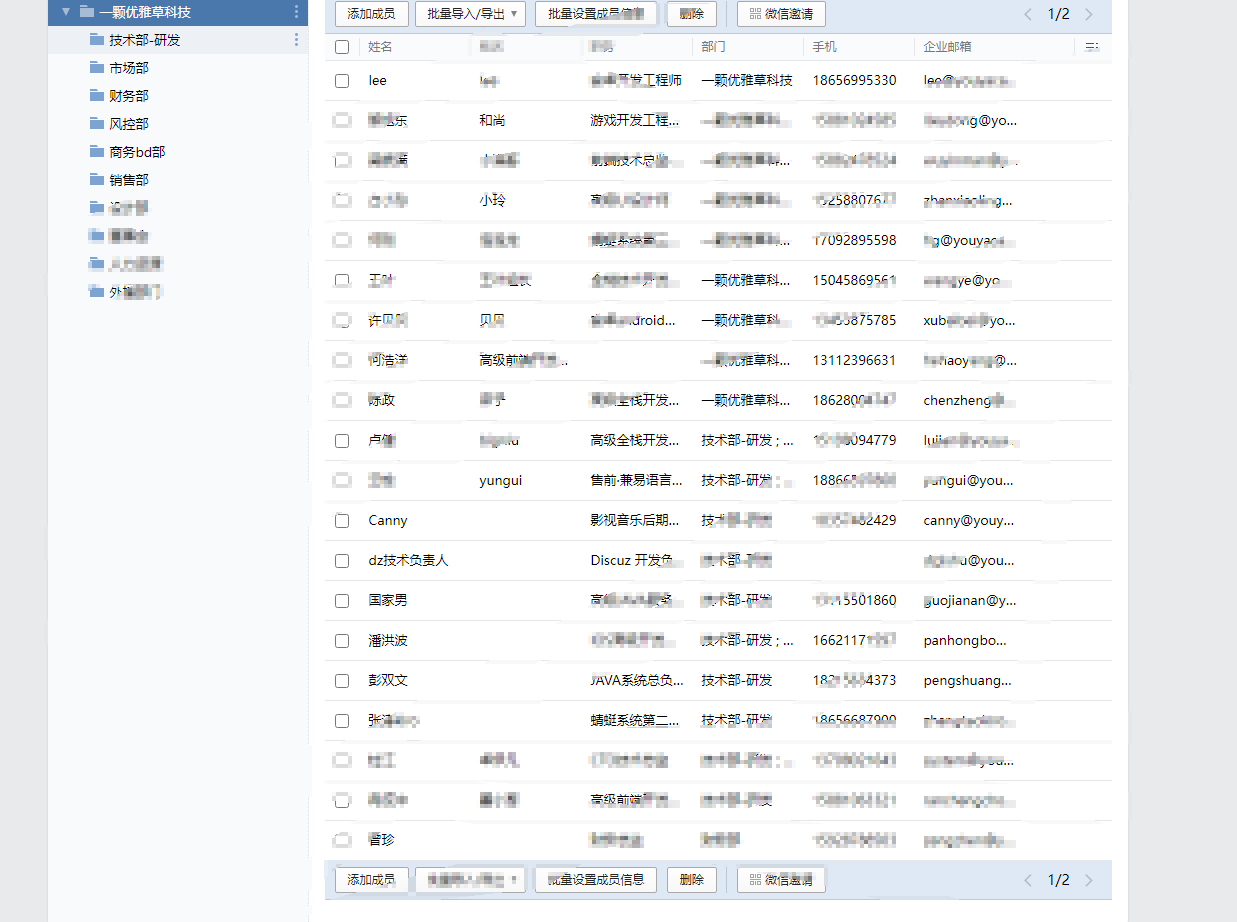The image size is (1237, 922).
Task: Tick the checkbox for 彭双文
Action: coord(342,680)
